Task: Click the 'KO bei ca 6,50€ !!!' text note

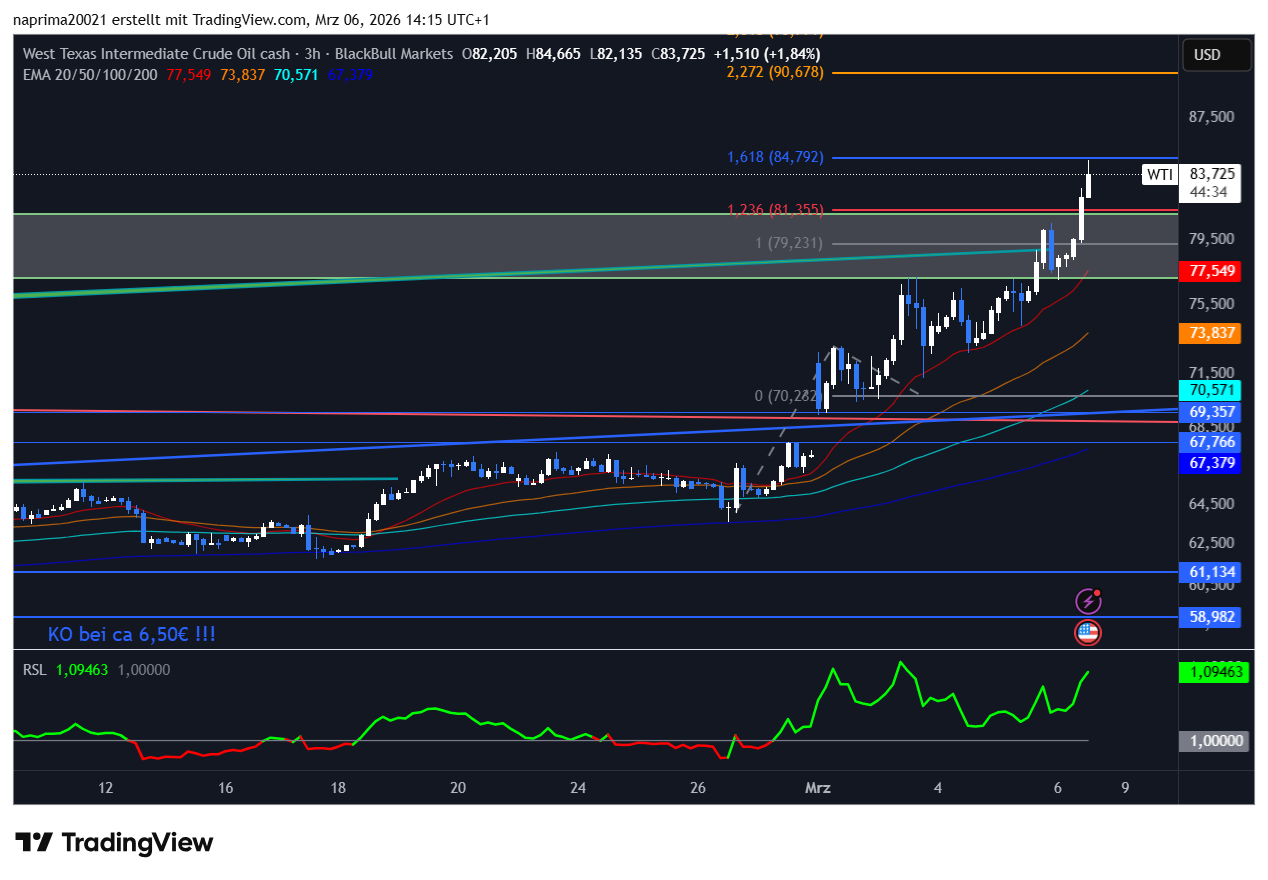Action: pyautogui.click(x=132, y=634)
